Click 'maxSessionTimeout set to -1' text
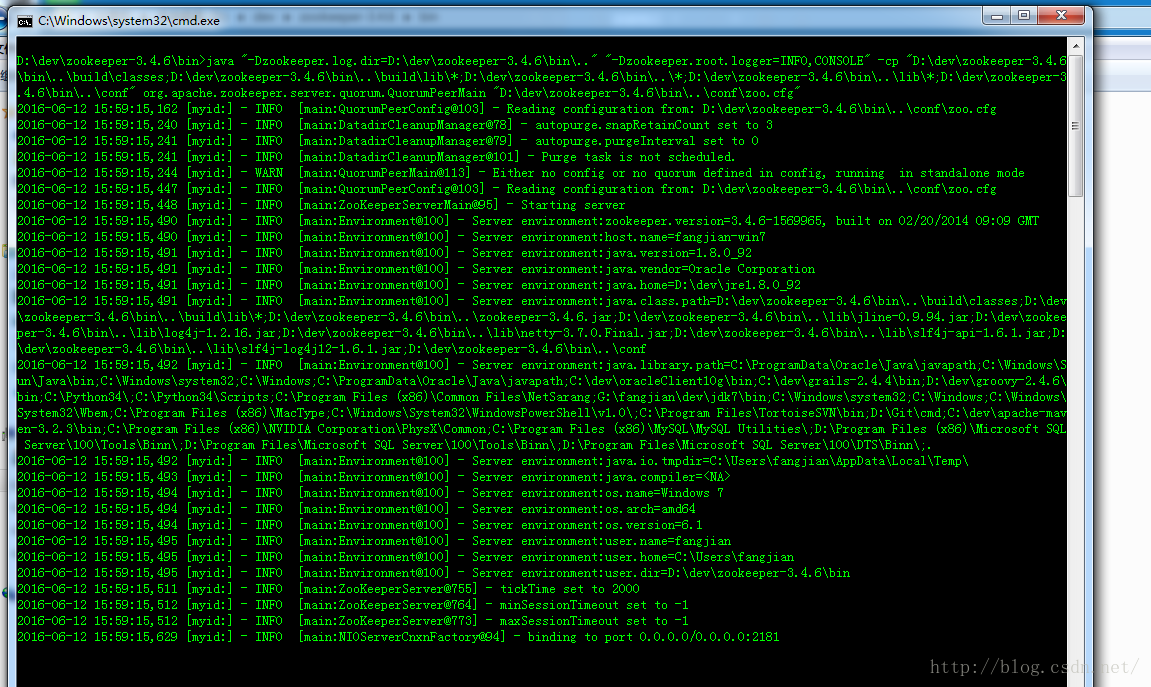The width and height of the screenshot is (1151, 687). tap(594, 621)
